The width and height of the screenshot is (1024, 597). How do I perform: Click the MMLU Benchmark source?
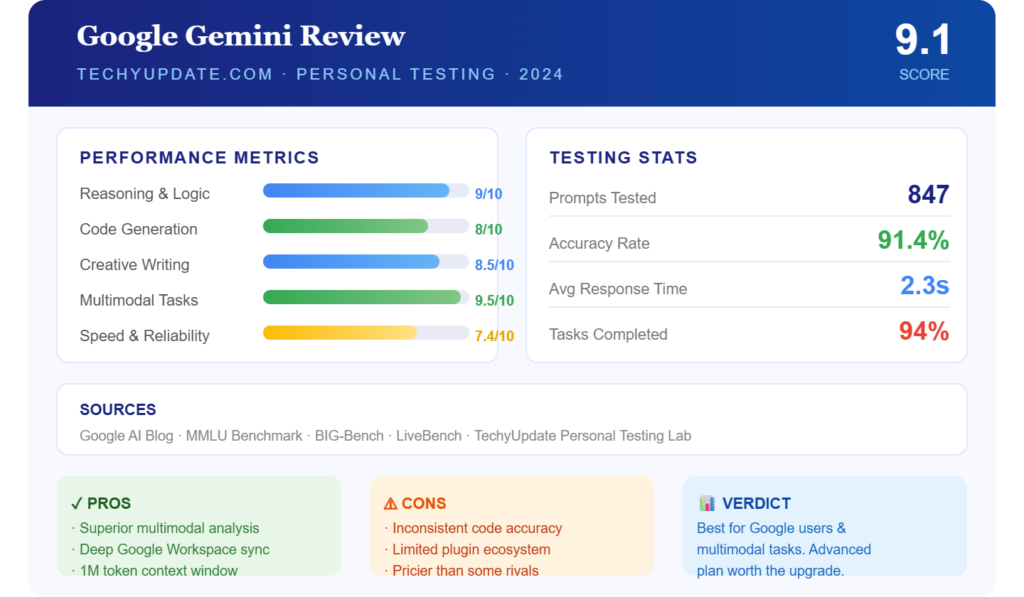244,436
